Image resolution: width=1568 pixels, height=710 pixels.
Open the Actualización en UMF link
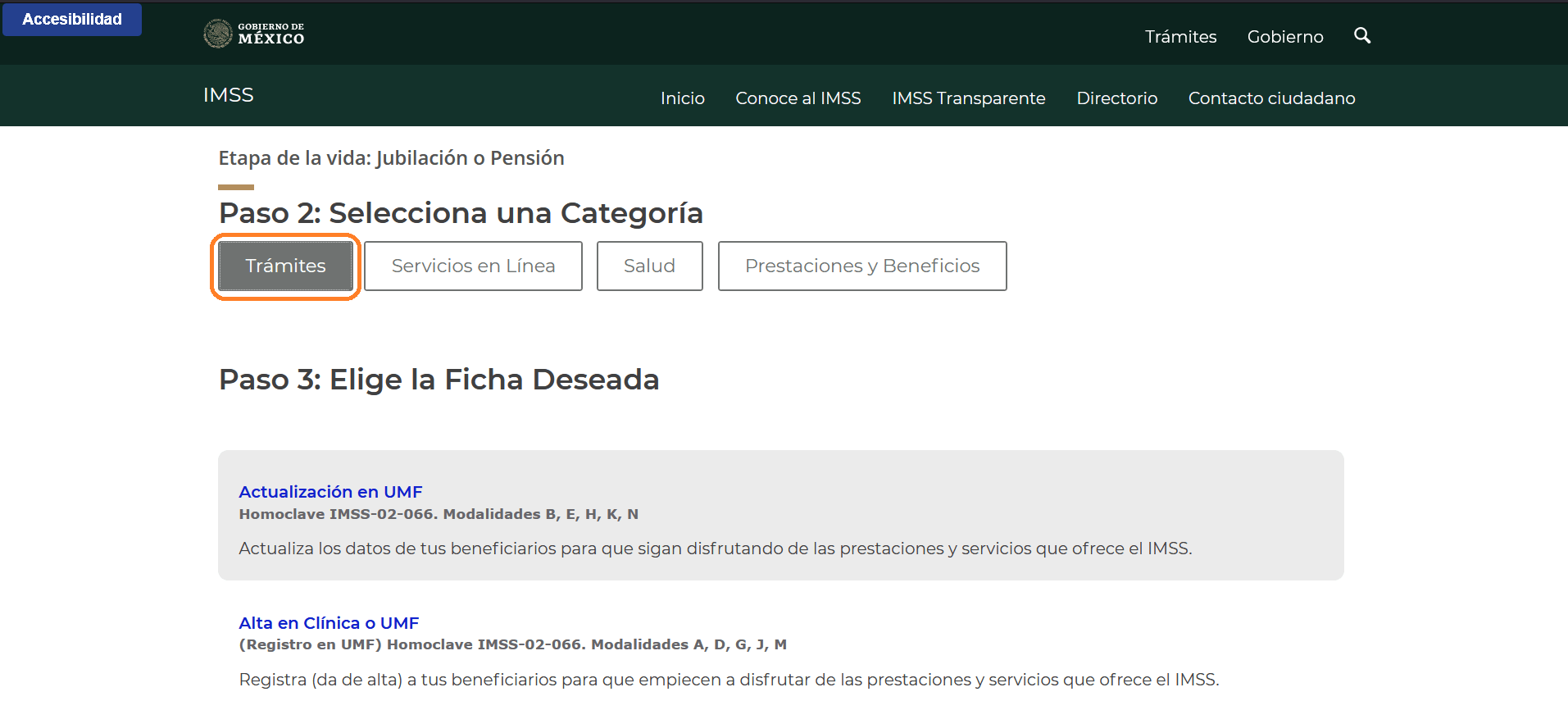tap(330, 492)
